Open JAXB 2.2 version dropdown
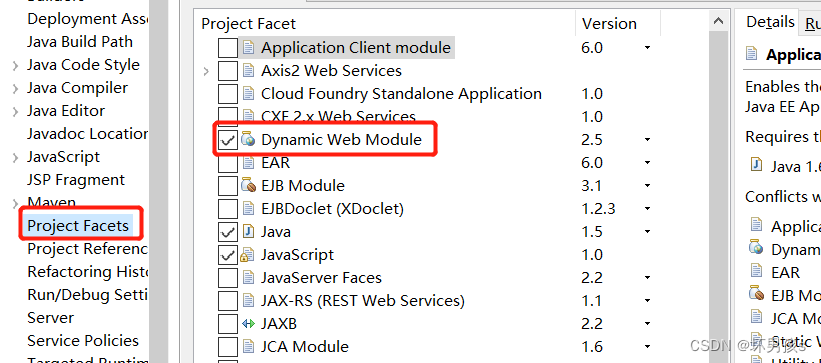 click(647, 325)
